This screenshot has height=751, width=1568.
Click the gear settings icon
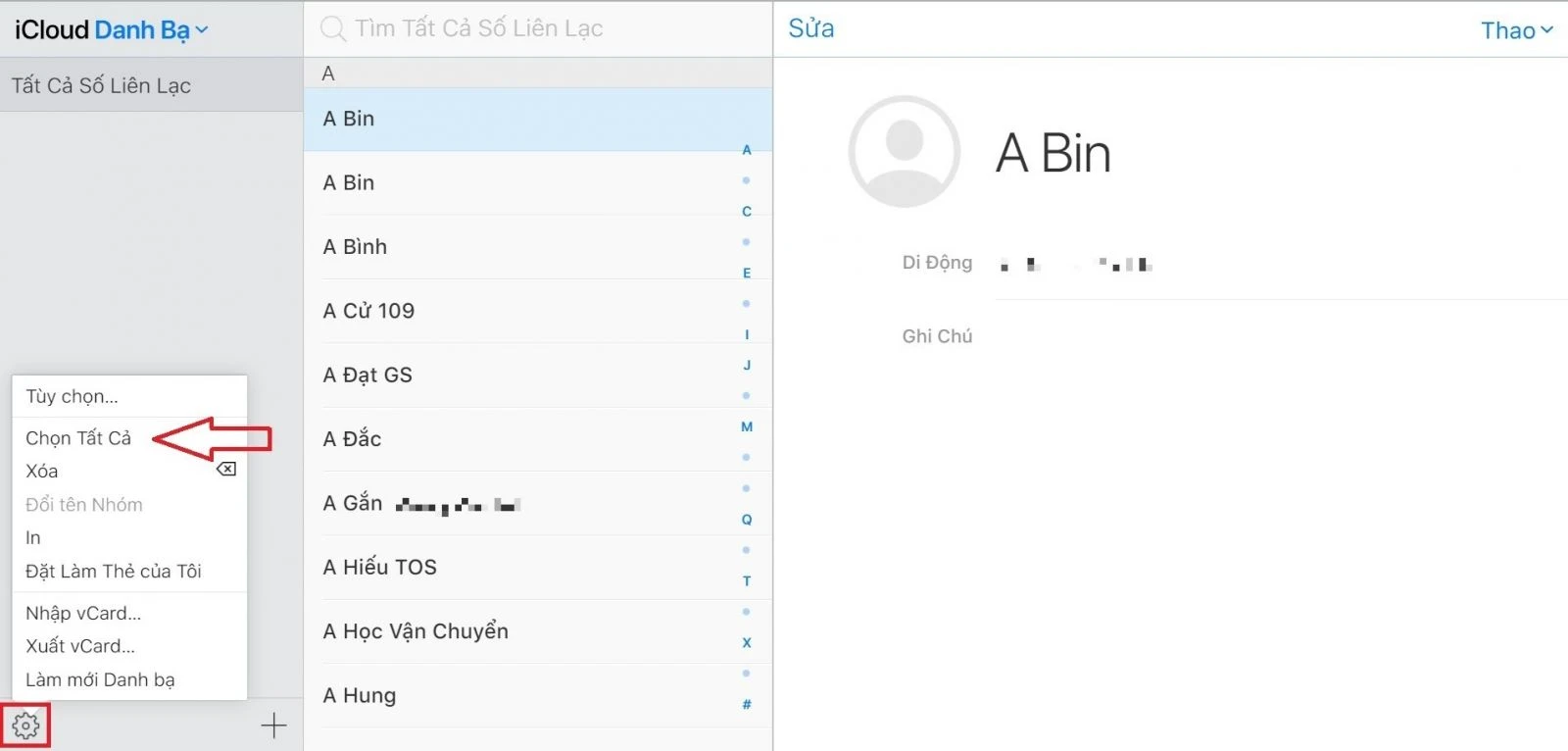point(26,726)
